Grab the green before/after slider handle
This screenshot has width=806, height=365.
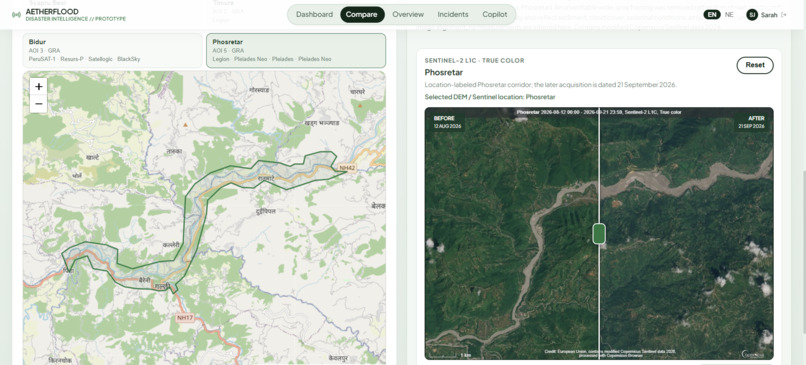tap(599, 233)
